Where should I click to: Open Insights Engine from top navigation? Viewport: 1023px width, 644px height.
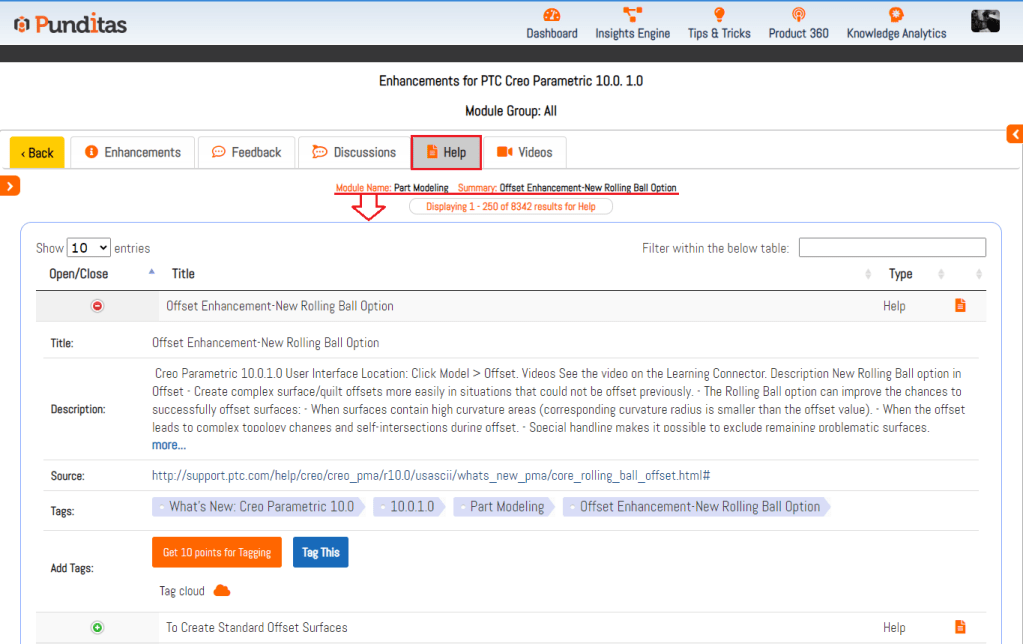coord(632,15)
